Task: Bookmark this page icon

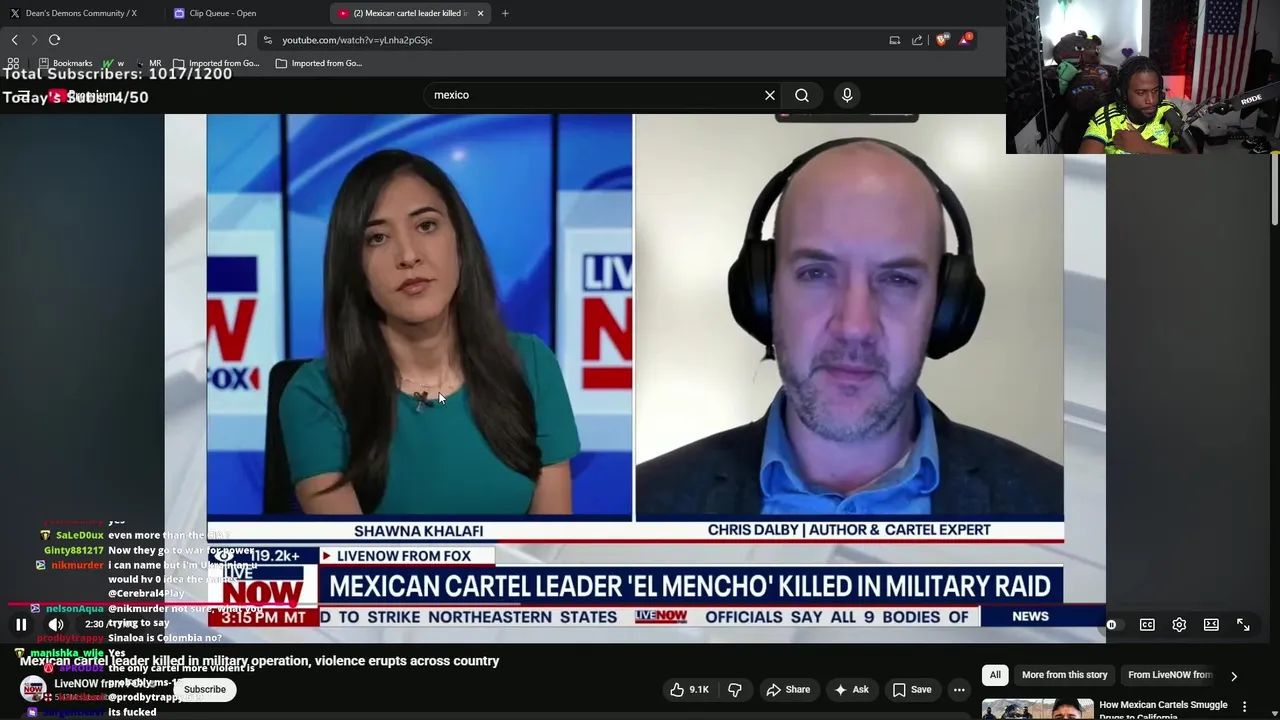Action: (x=241, y=40)
